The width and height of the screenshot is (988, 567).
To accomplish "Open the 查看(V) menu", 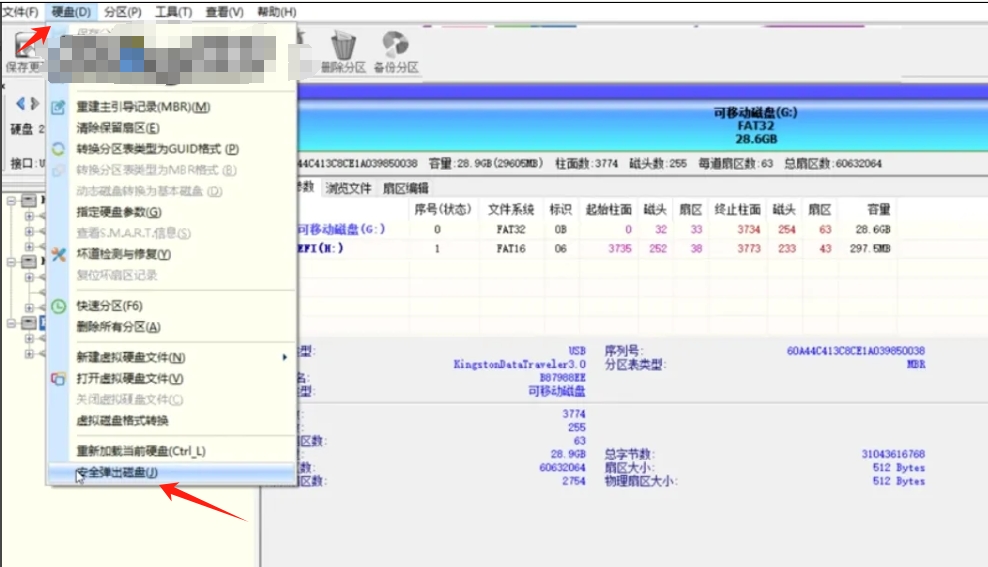I will coord(224,11).
